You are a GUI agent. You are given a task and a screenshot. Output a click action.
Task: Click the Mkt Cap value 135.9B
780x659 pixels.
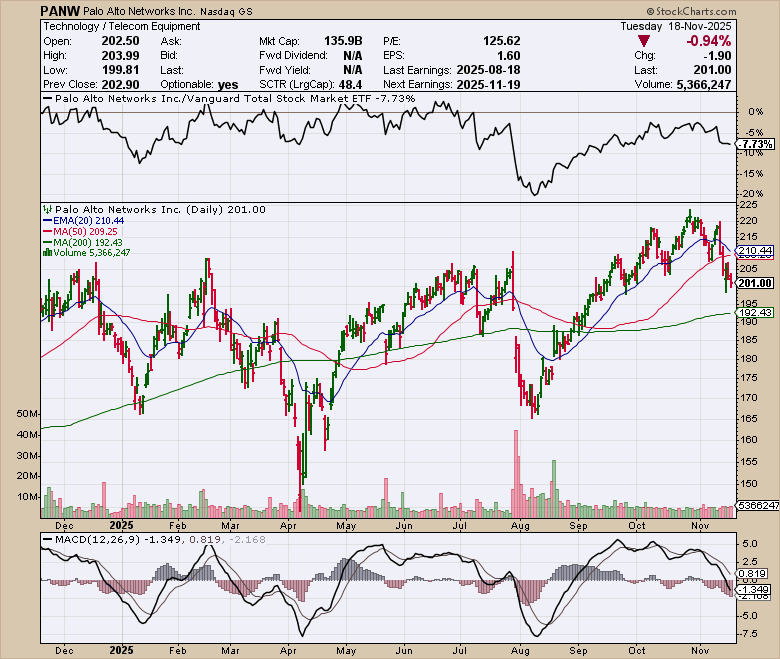[x=343, y=41]
